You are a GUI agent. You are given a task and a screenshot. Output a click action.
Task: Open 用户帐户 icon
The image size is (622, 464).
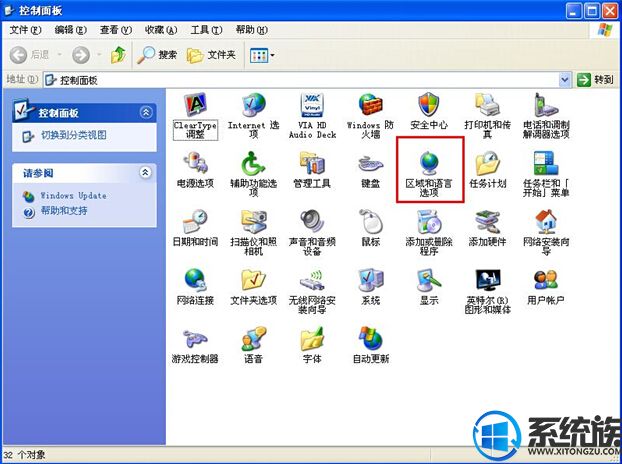click(x=546, y=280)
